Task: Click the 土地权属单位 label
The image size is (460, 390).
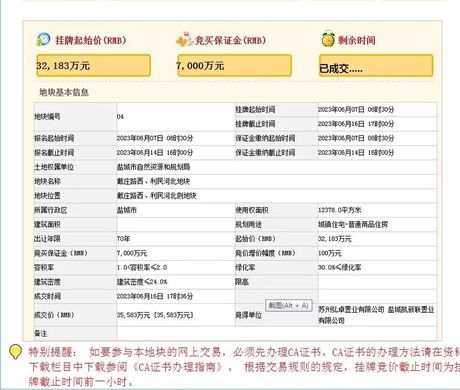Action: (x=54, y=167)
